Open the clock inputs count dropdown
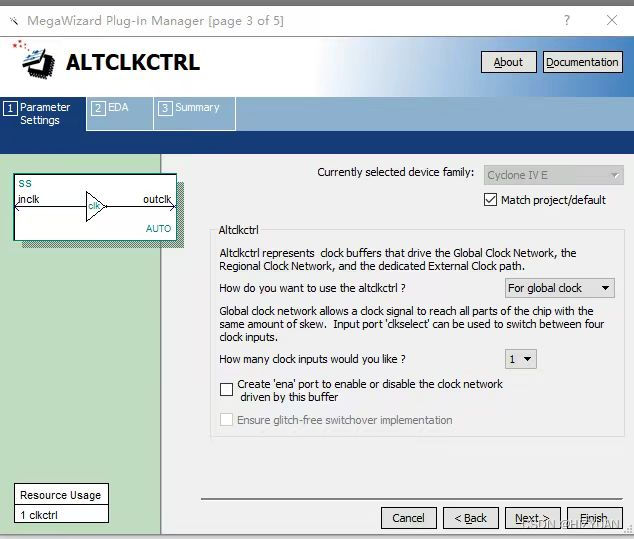This screenshot has height=539, width=634. [x=520, y=359]
